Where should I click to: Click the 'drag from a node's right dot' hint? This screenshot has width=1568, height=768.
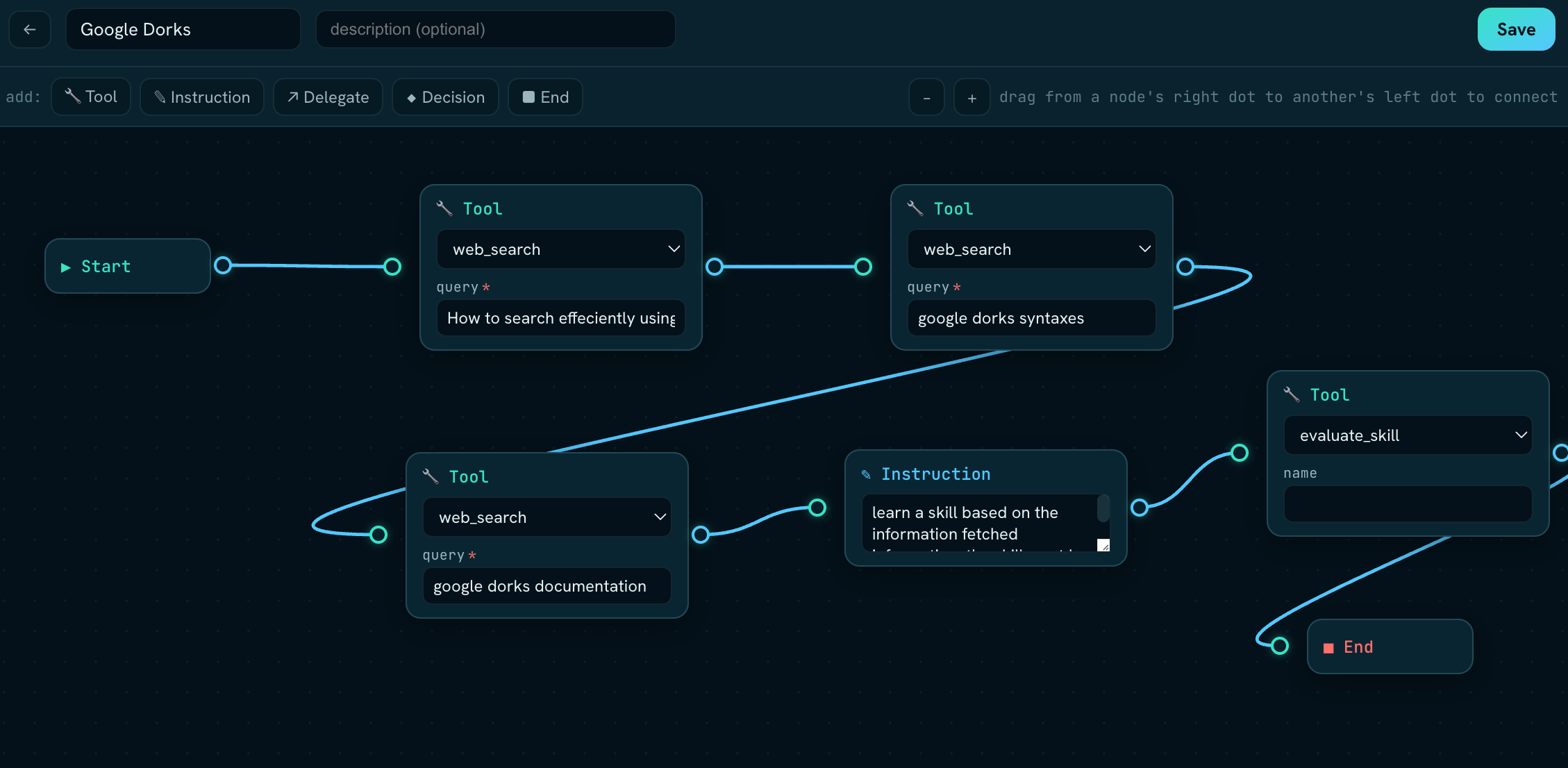point(1278,97)
